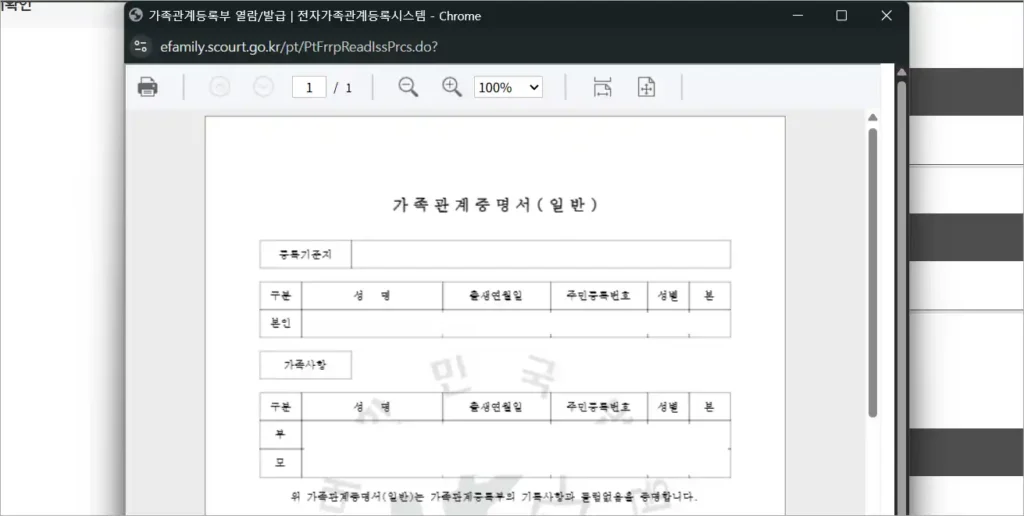Click total page count text '/ 1'
1024x516 pixels.
pyautogui.click(x=344, y=88)
